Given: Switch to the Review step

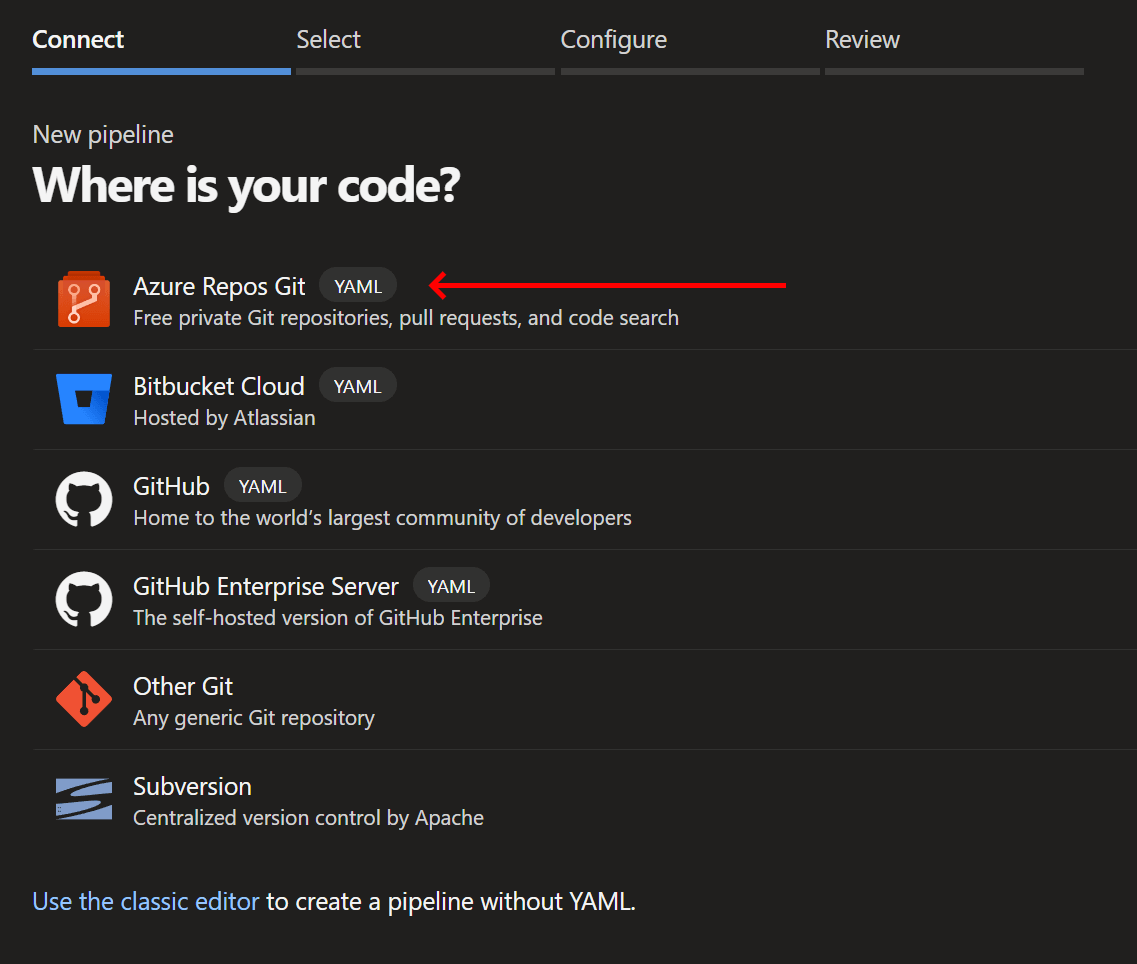Looking at the screenshot, I should click(862, 39).
